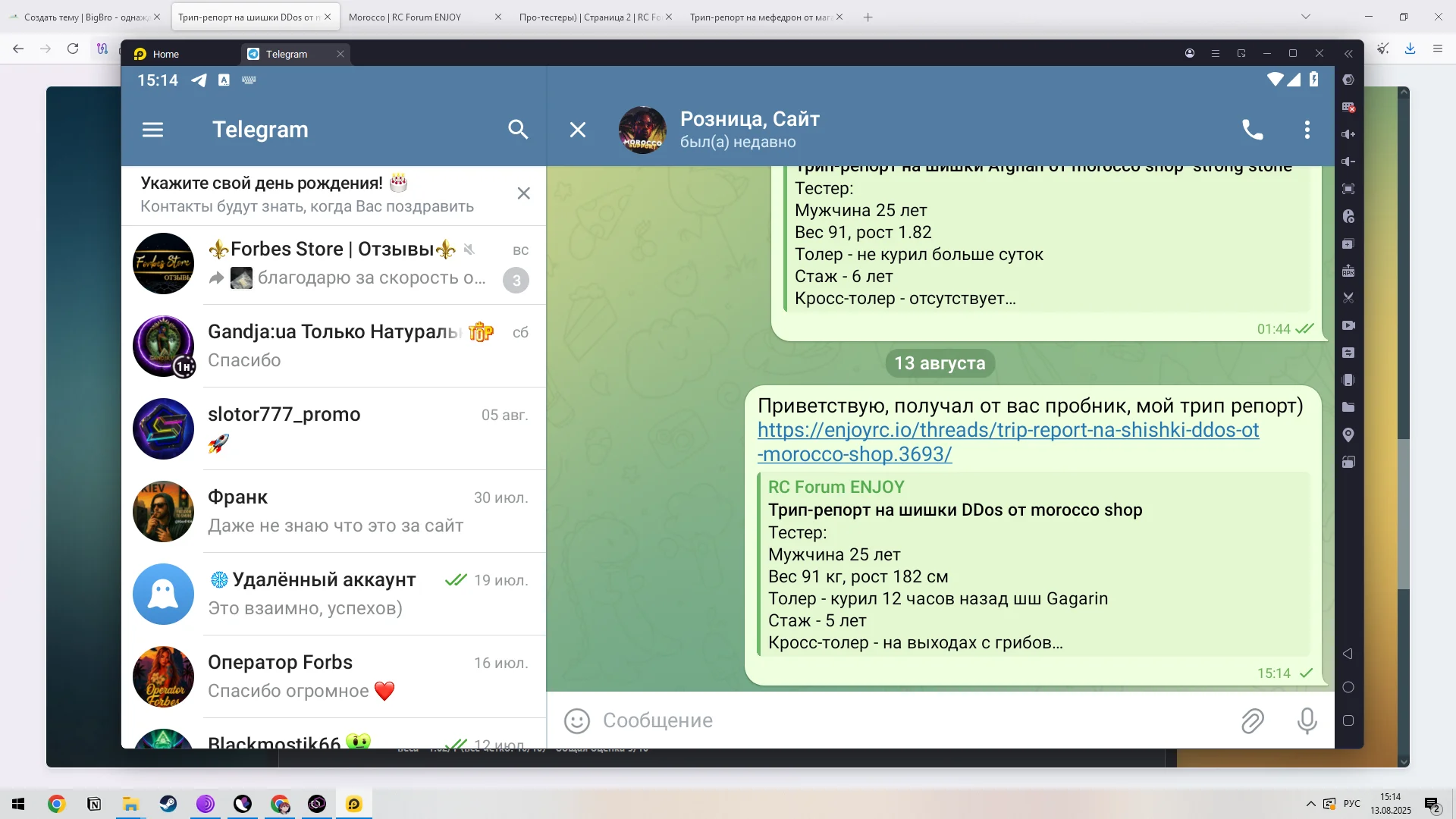Viewport: 1456px width, 819px height.
Task: Install an APK via sidebar icon
Action: (1348, 271)
